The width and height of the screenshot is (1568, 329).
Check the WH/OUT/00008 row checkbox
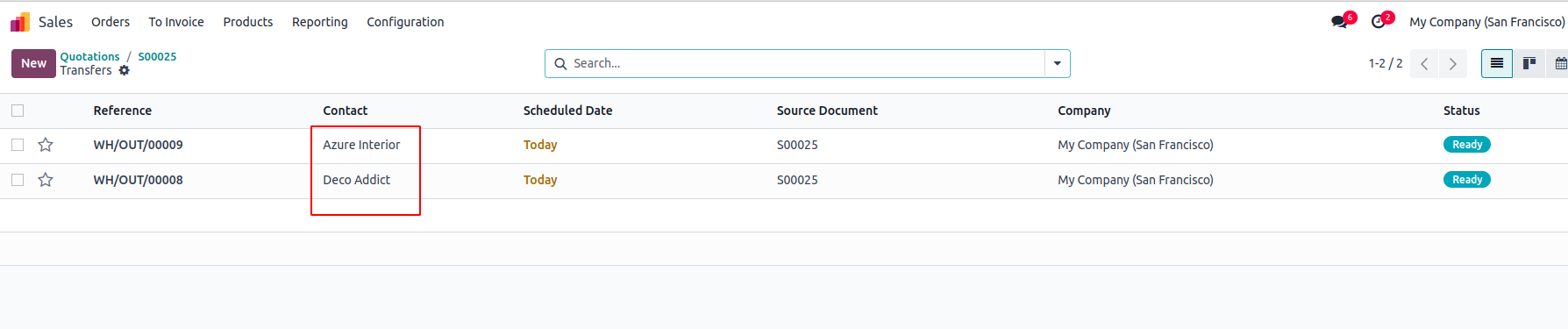[x=18, y=180]
